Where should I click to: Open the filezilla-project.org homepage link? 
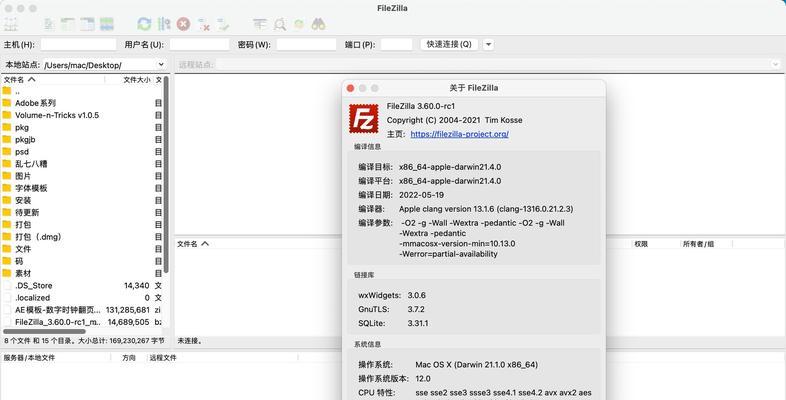tap(459, 134)
